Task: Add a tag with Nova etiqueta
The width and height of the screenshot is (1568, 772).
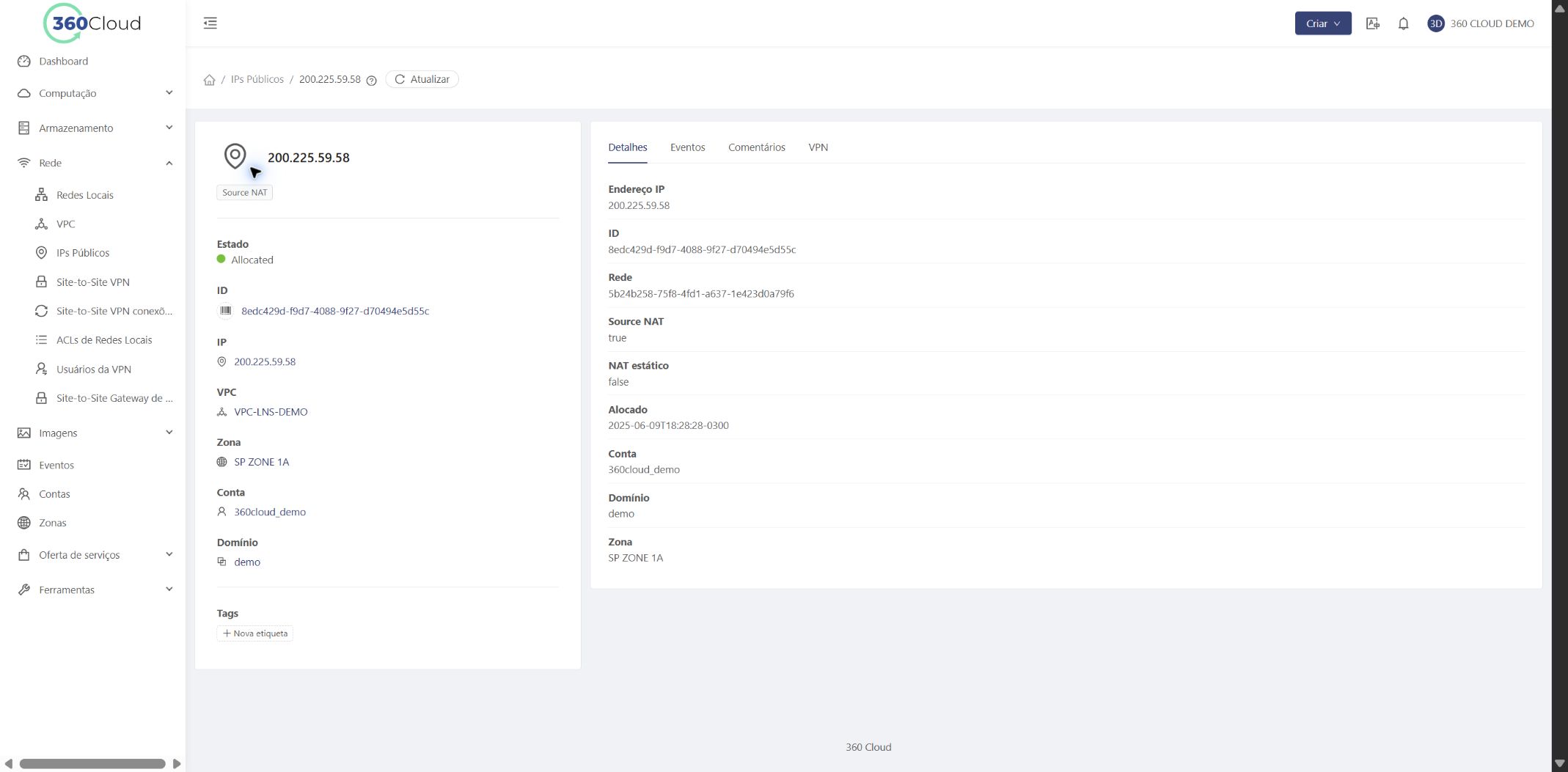Action: coord(255,633)
